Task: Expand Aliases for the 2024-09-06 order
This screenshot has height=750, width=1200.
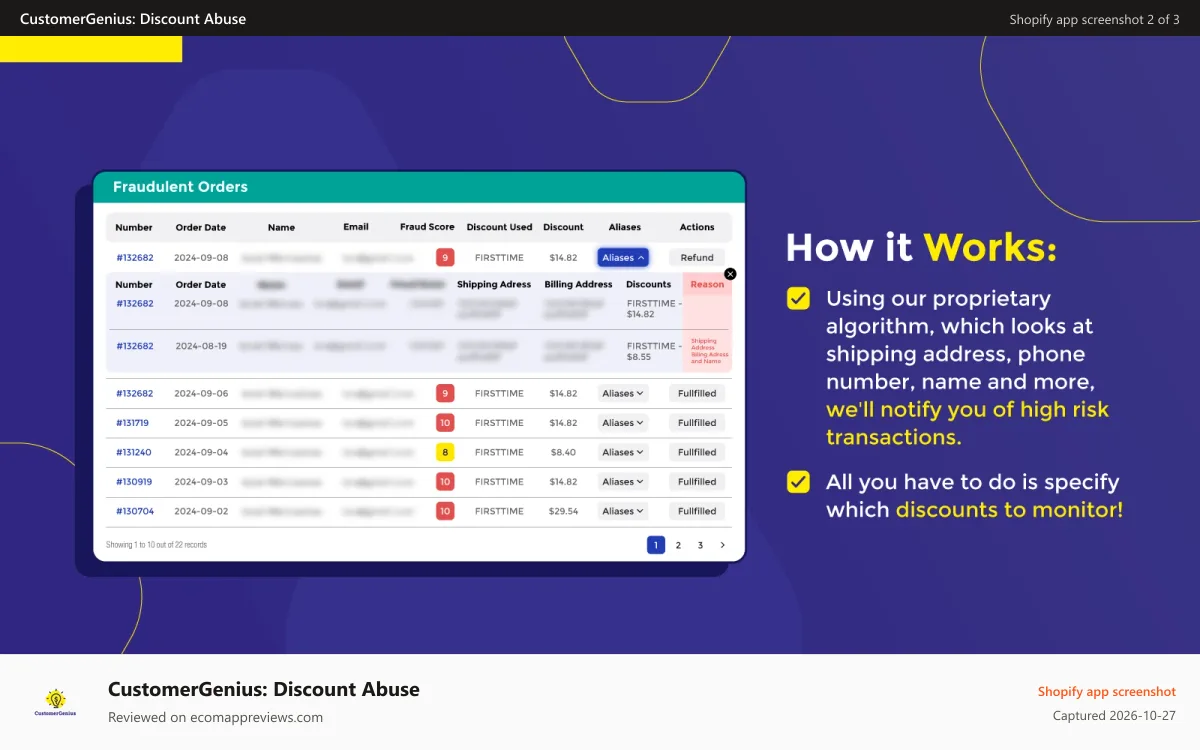Action: [623, 393]
